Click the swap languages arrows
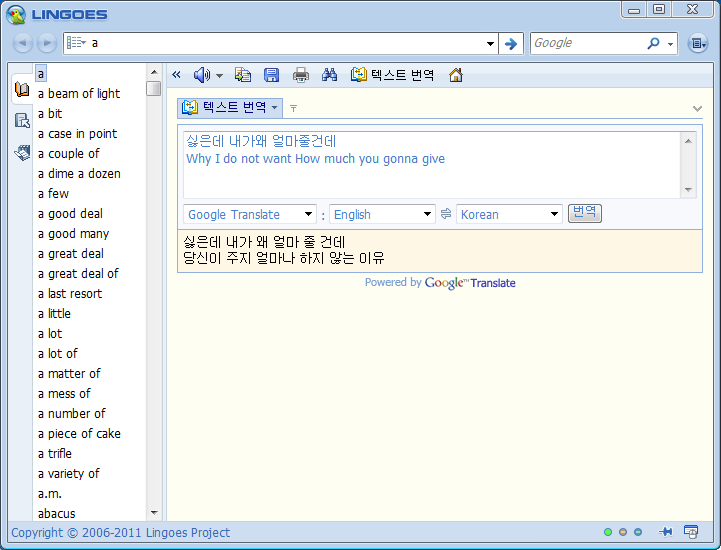The image size is (721, 550). 446,214
